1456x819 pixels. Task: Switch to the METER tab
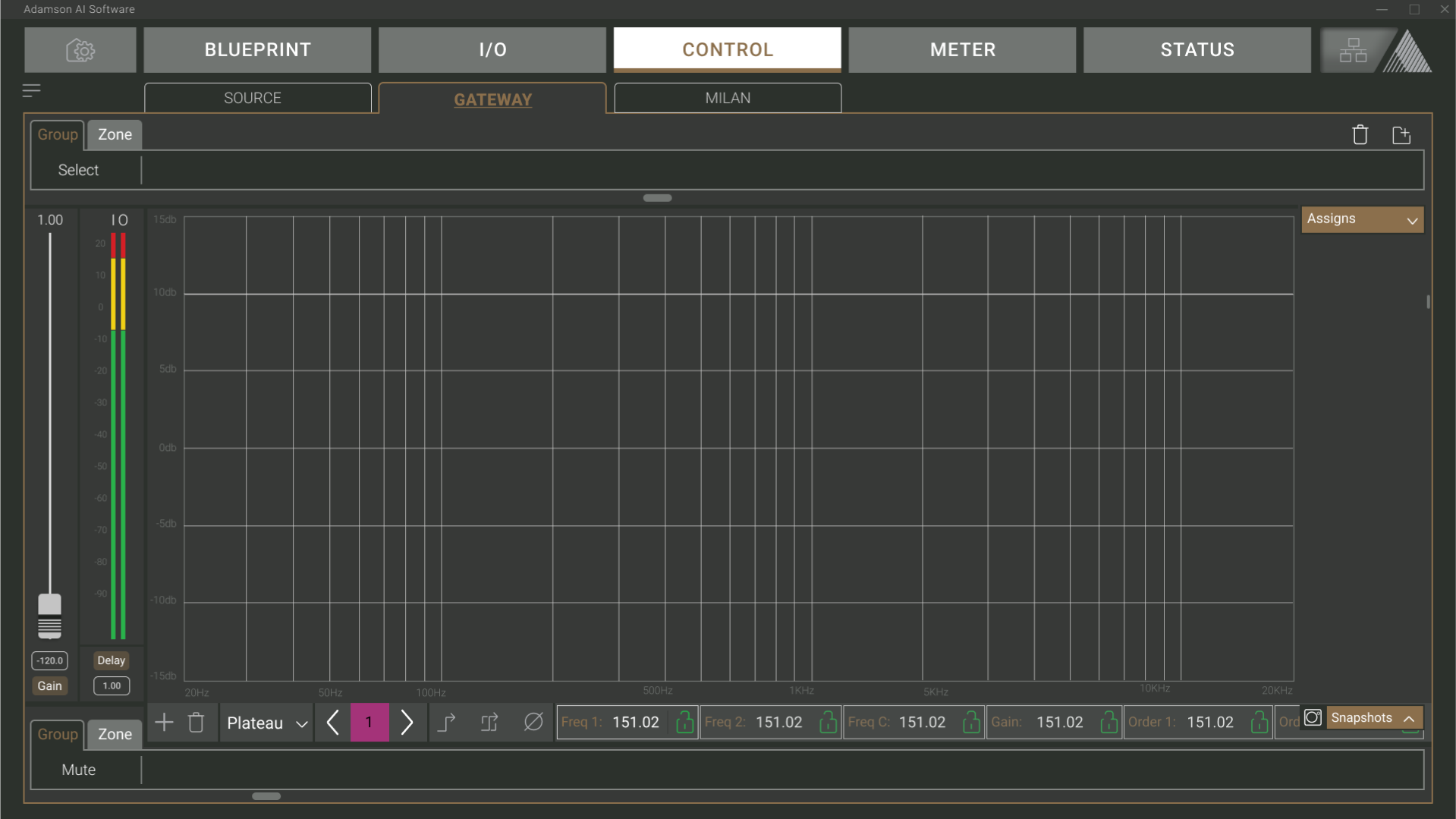click(x=962, y=50)
